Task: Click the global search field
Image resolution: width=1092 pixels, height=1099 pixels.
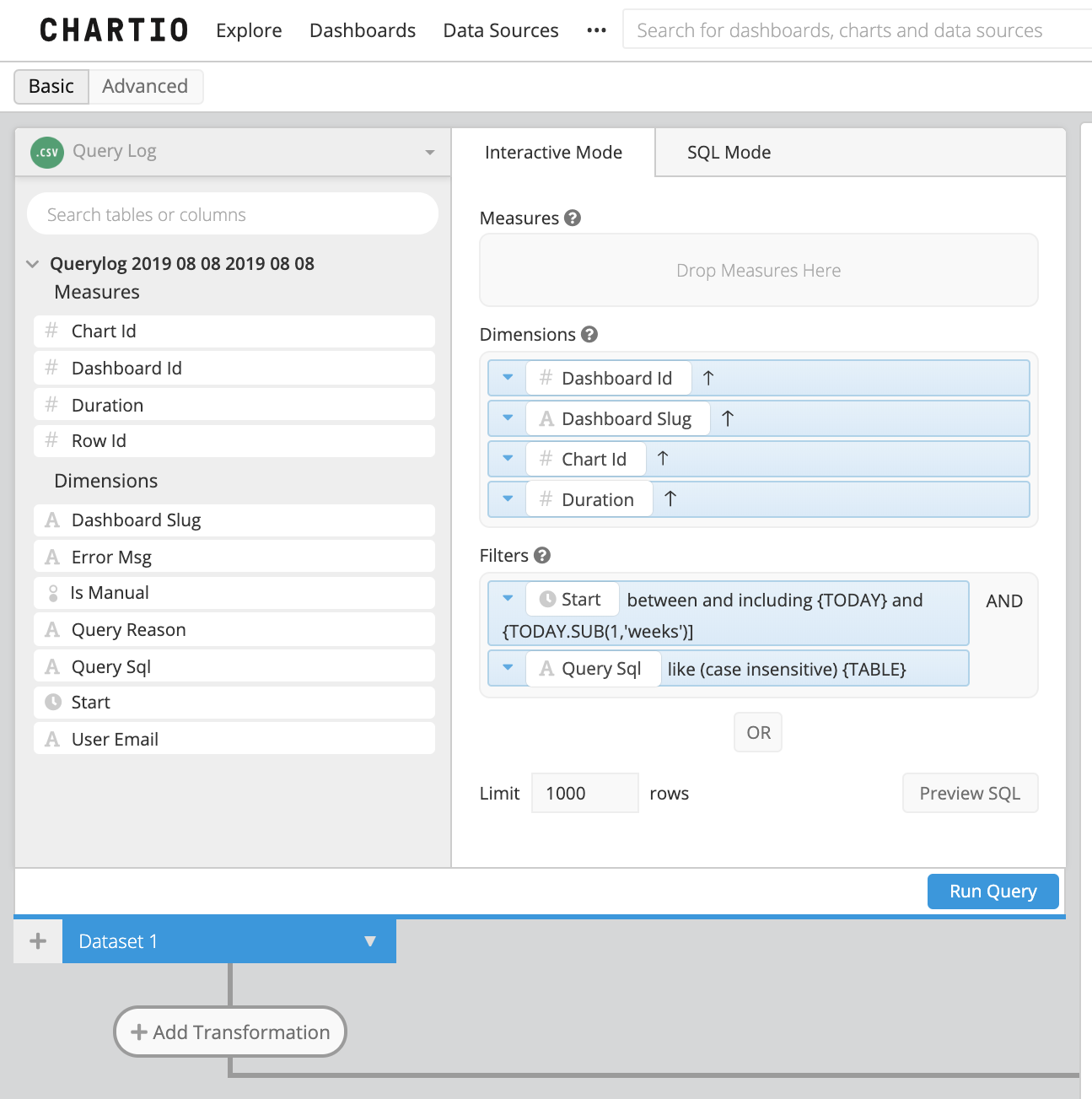Action: [x=857, y=30]
